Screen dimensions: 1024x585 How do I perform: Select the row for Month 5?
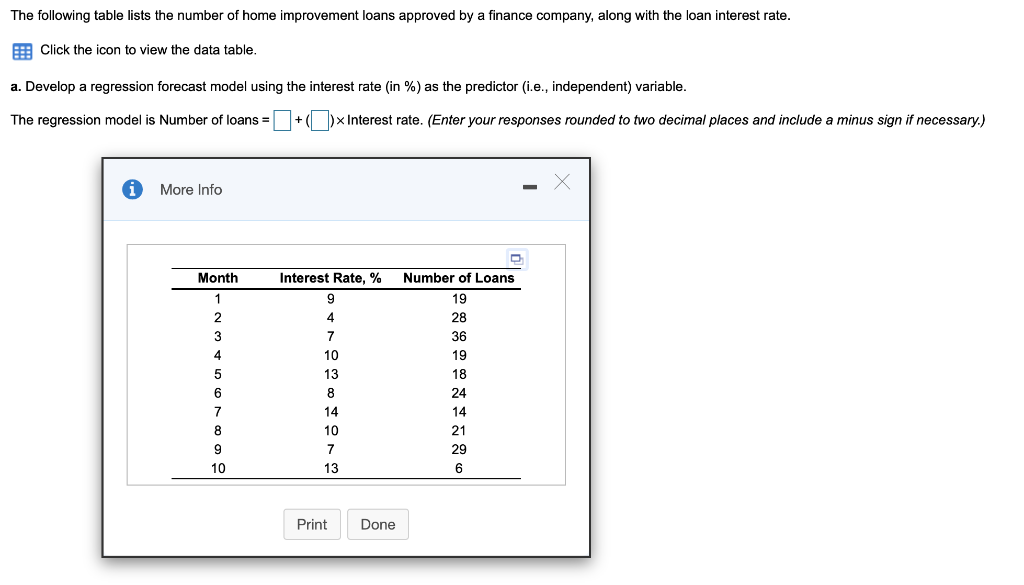tap(330, 373)
